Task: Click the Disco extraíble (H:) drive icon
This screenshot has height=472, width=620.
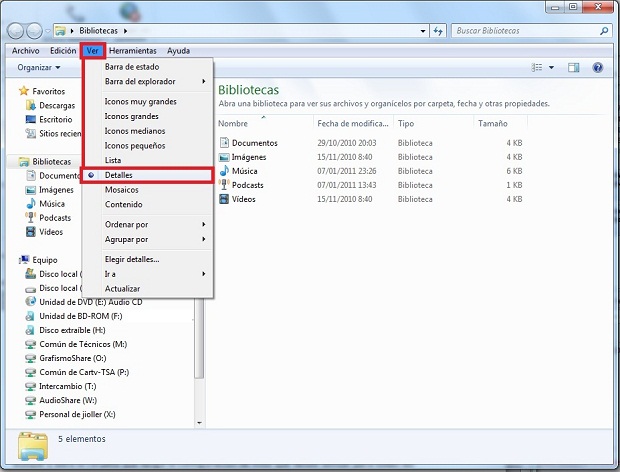Action: point(30,330)
